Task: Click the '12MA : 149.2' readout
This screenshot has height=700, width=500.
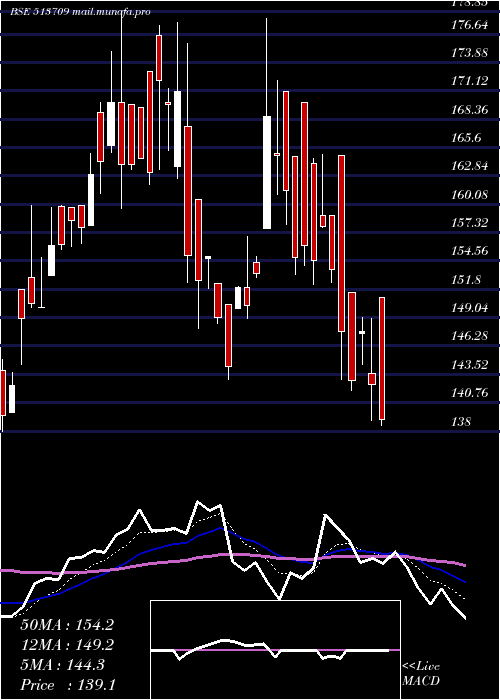Action: pos(67,645)
